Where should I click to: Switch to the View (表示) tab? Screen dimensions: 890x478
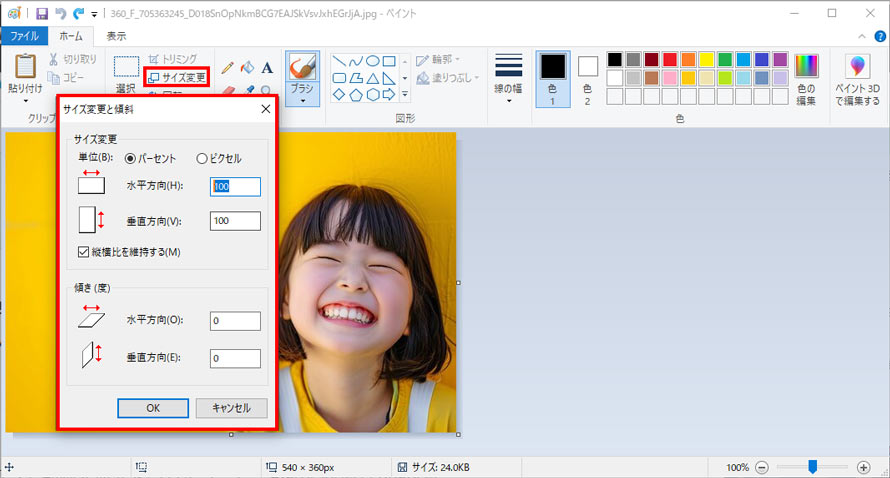[x=116, y=36]
